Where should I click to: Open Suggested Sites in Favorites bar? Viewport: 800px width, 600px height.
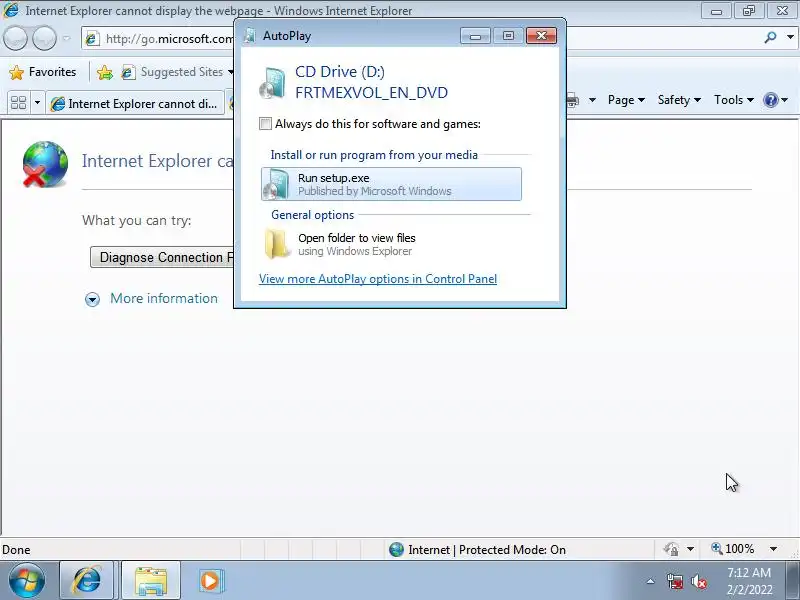coord(177,72)
